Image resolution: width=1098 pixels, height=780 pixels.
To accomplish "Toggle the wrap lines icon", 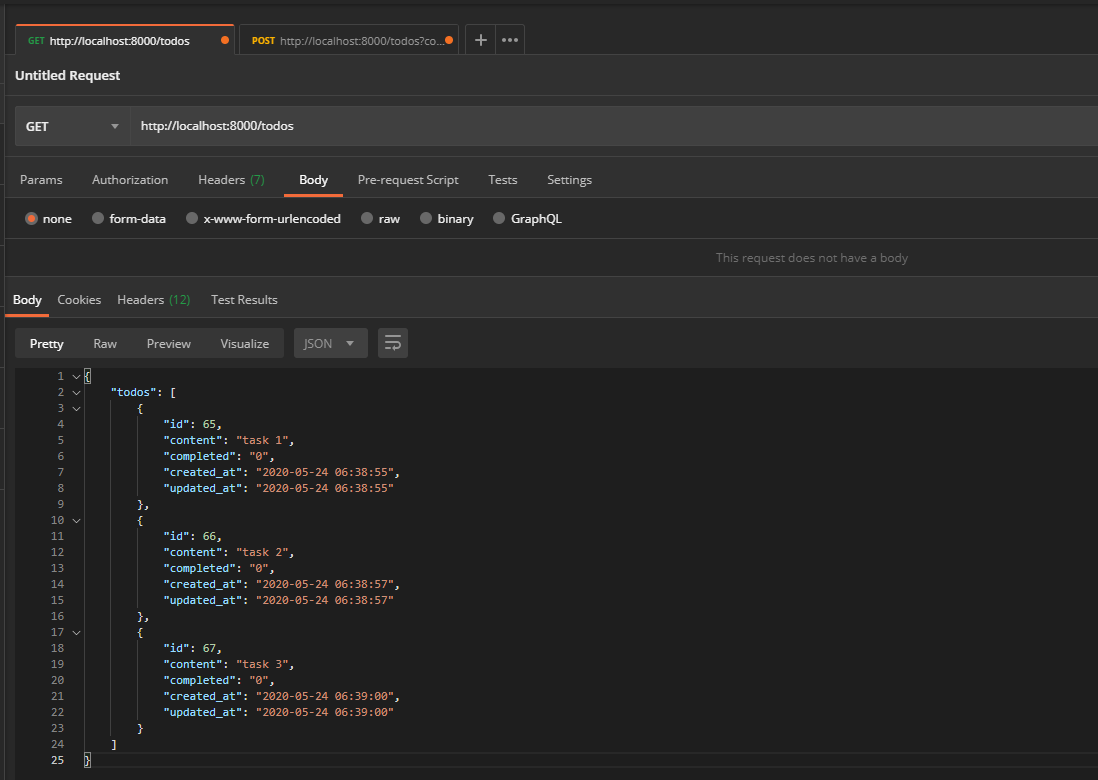I will point(393,343).
